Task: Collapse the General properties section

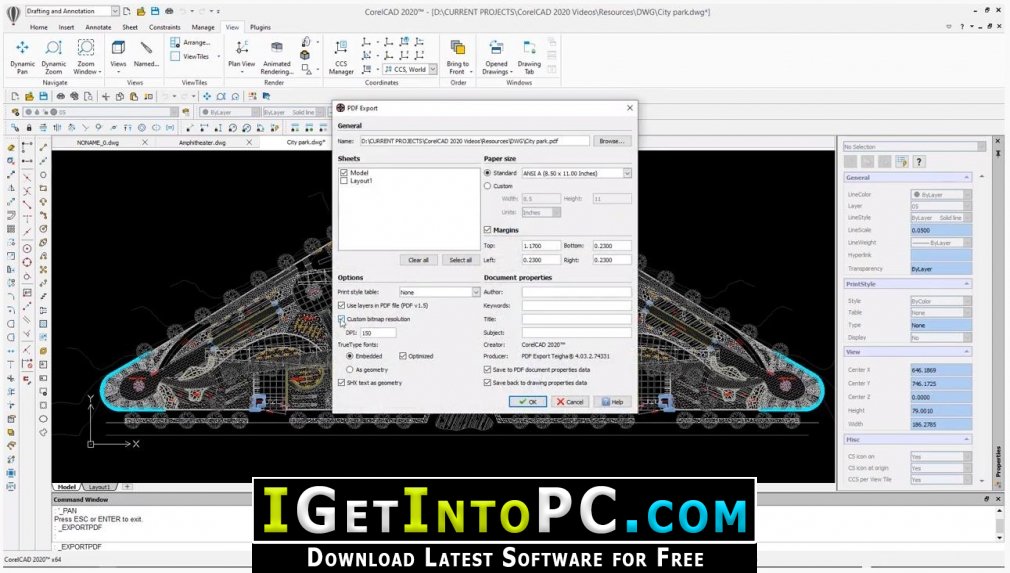Action: tap(966, 177)
